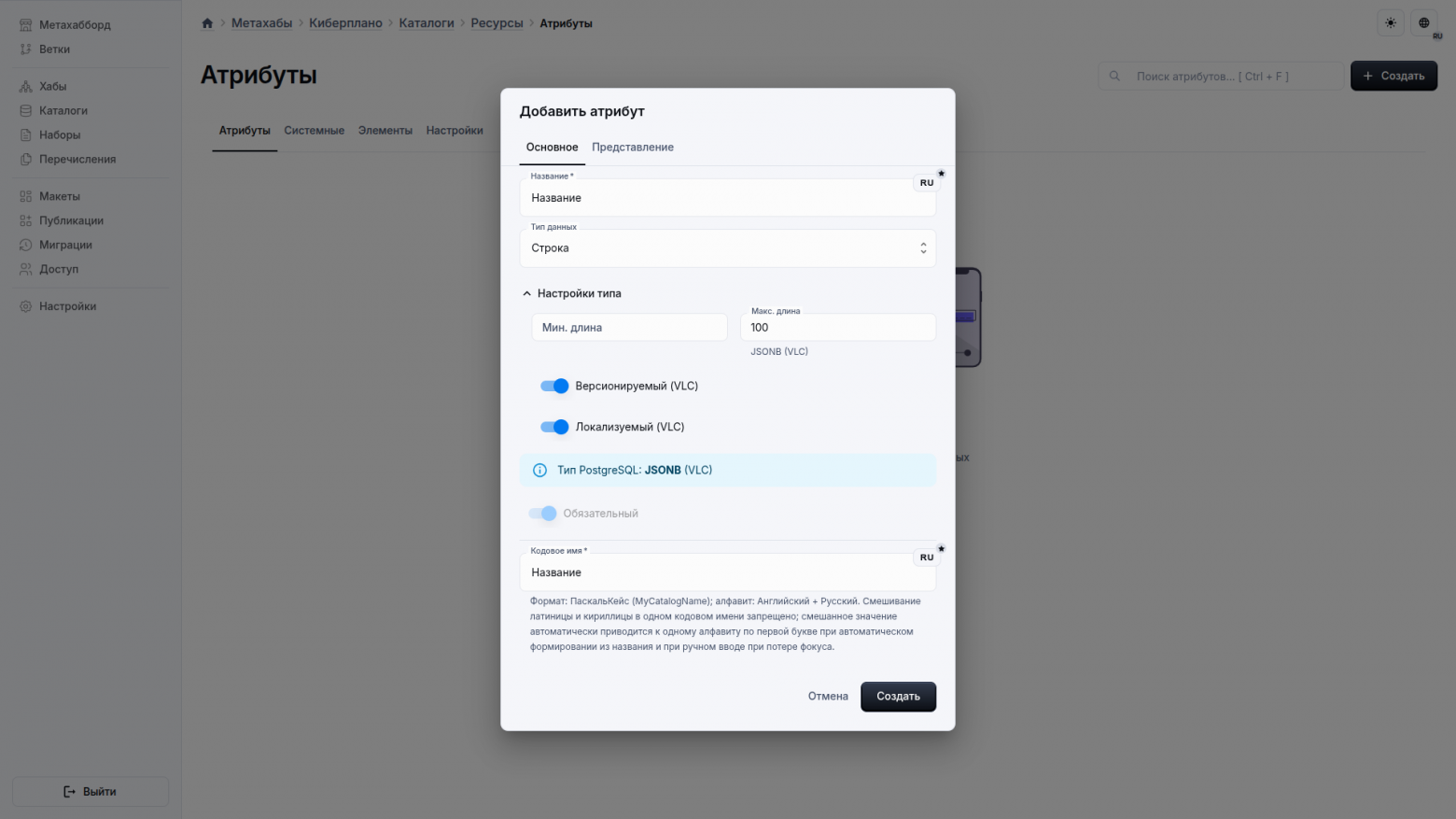Open the Тип данных dropdown
This screenshot has height=819, width=1456.
coord(727,248)
